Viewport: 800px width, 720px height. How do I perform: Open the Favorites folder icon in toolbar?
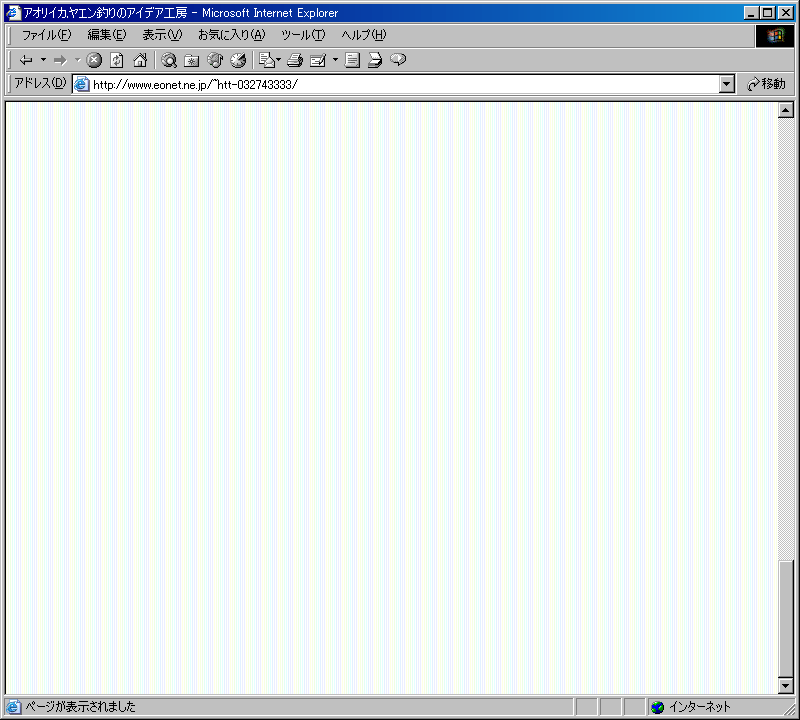(x=192, y=60)
